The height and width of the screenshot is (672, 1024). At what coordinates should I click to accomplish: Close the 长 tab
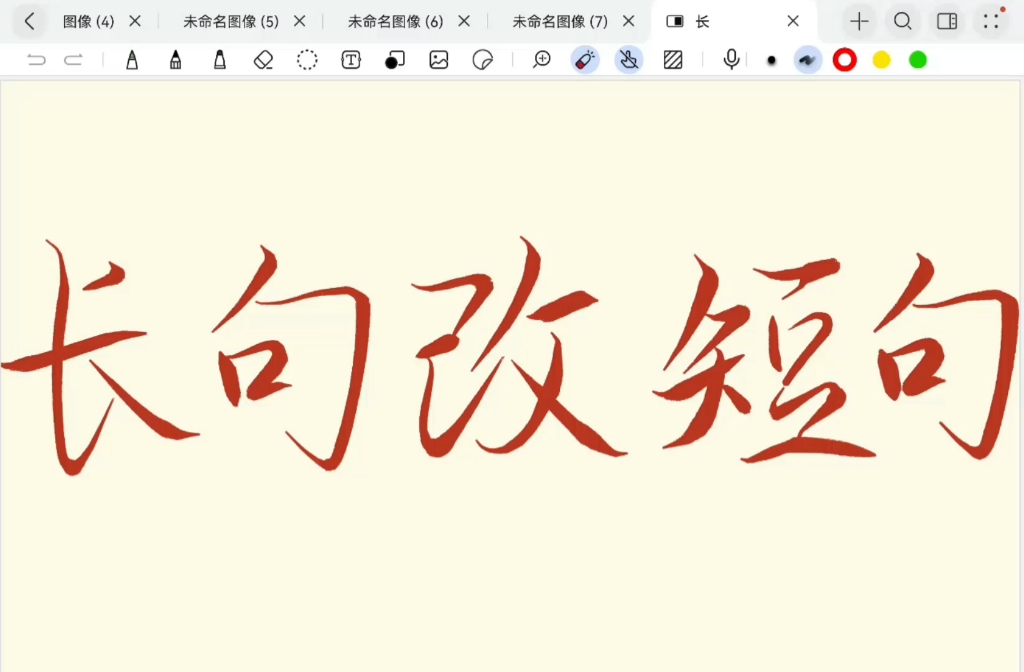793,22
